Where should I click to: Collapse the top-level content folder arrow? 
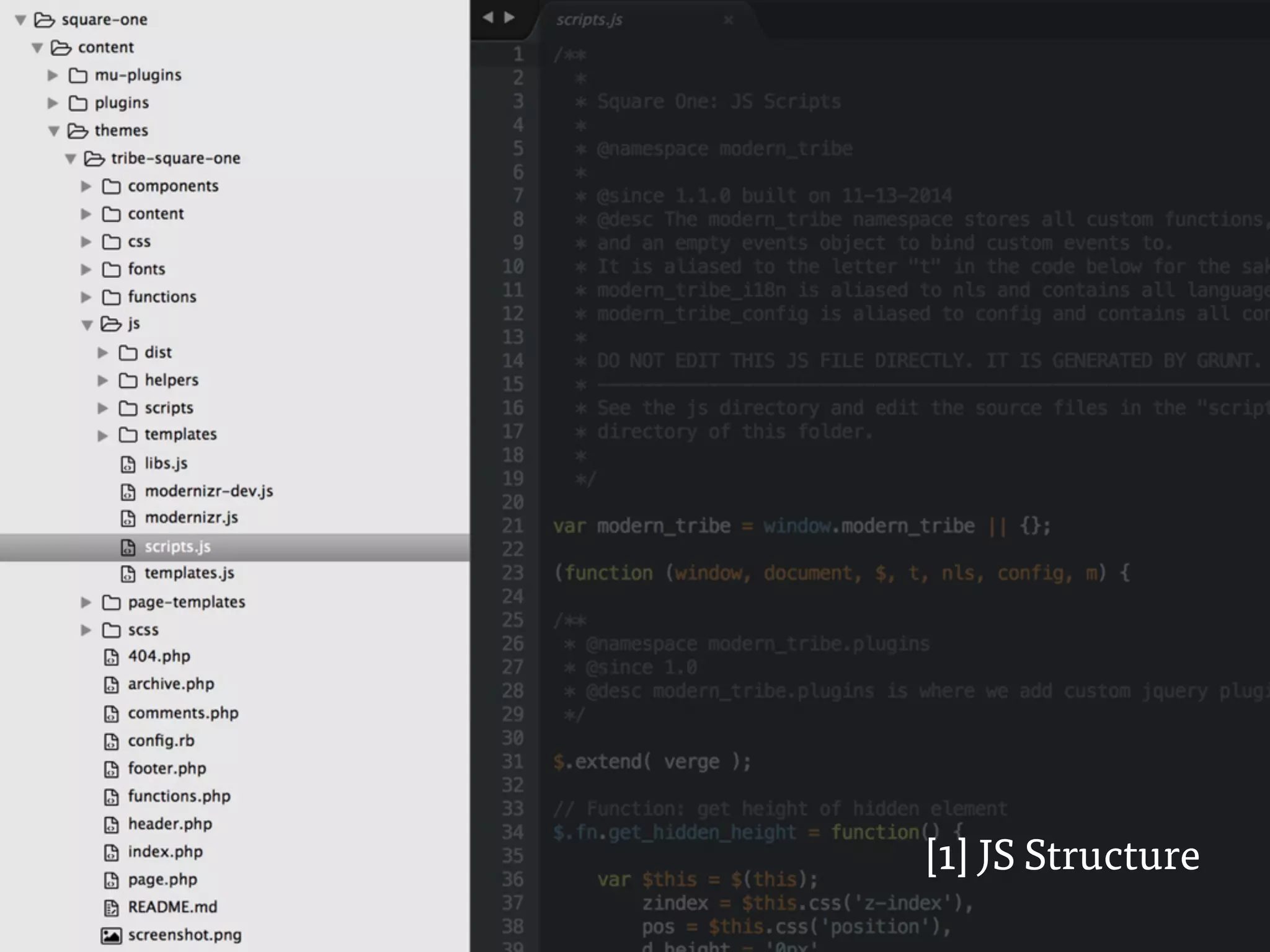[37, 48]
